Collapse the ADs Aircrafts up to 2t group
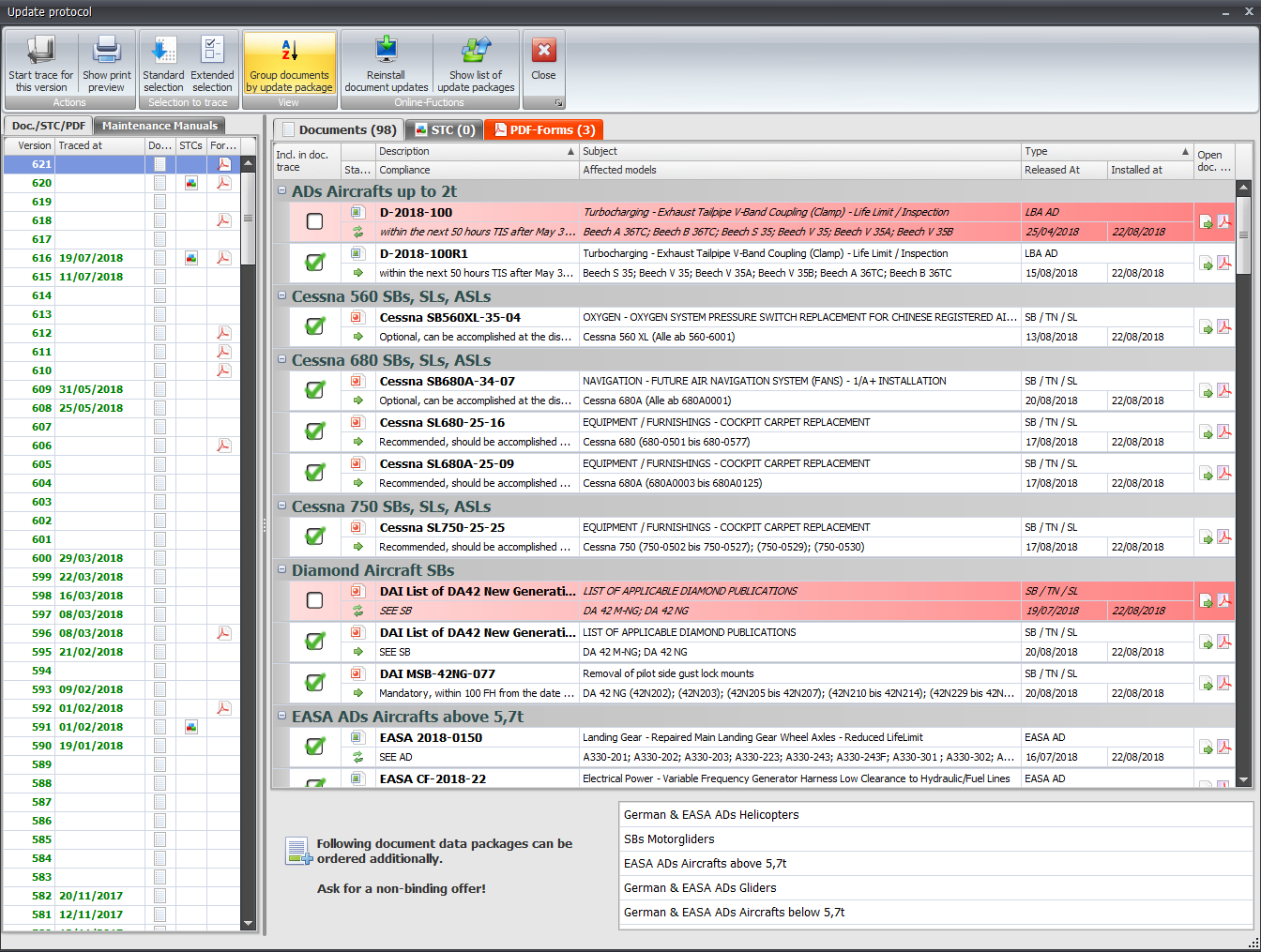The width and height of the screenshot is (1261, 952). [x=281, y=191]
